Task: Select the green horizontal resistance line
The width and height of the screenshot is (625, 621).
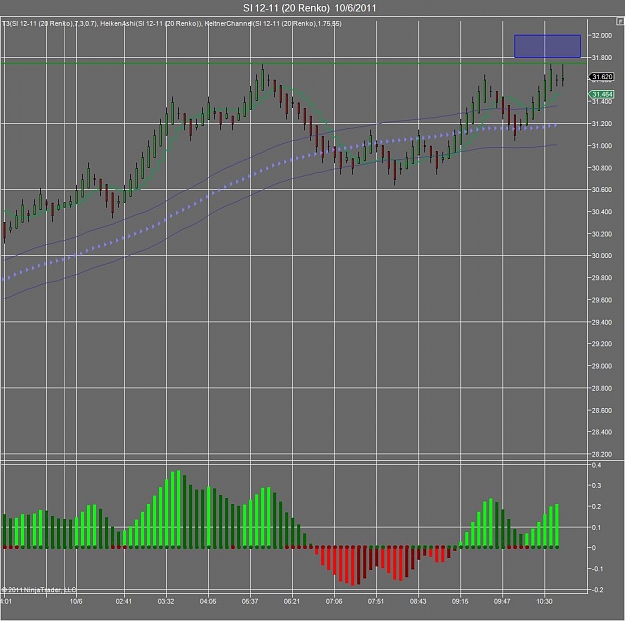Action: pyautogui.click(x=294, y=63)
